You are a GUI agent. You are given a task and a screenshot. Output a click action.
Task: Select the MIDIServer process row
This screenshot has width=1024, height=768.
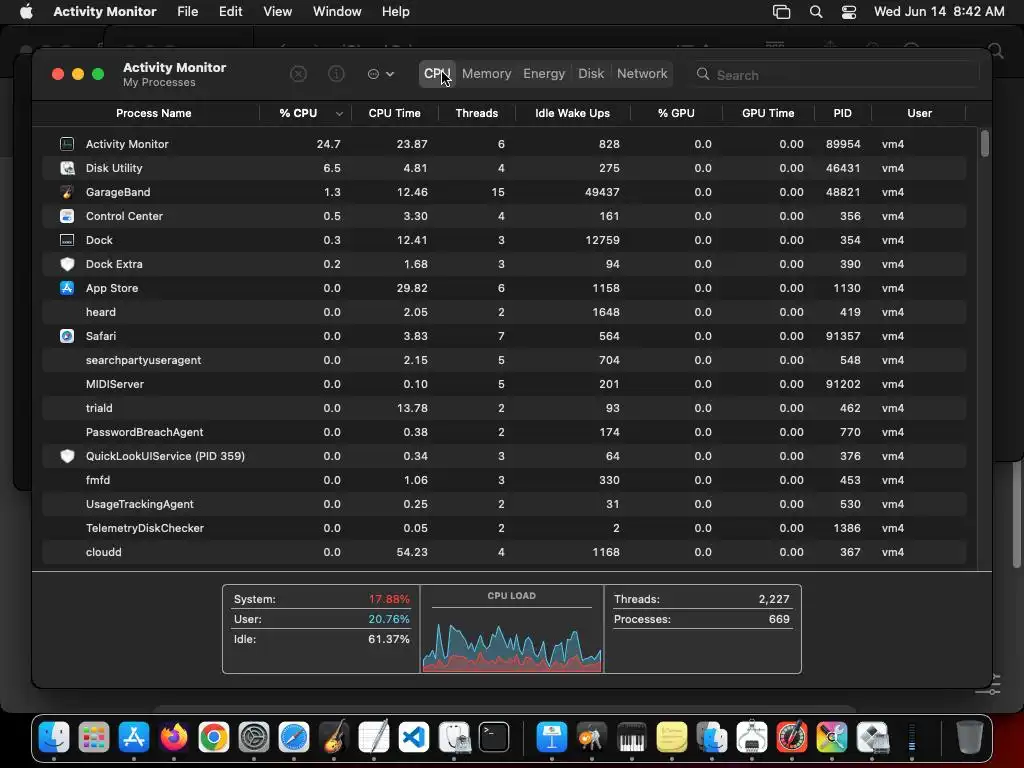point(504,384)
